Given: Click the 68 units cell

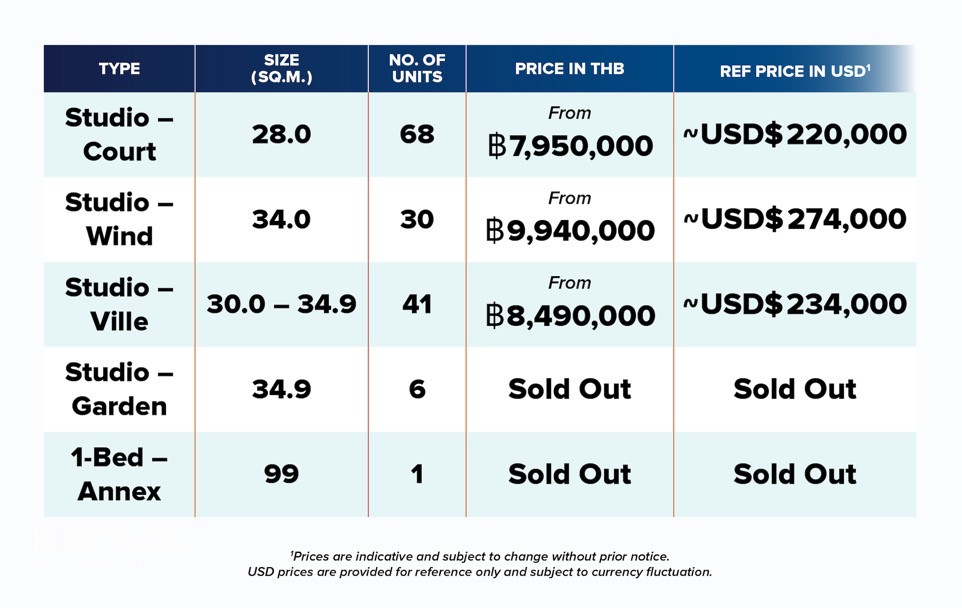Looking at the screenshot, I should click(417, 134).
